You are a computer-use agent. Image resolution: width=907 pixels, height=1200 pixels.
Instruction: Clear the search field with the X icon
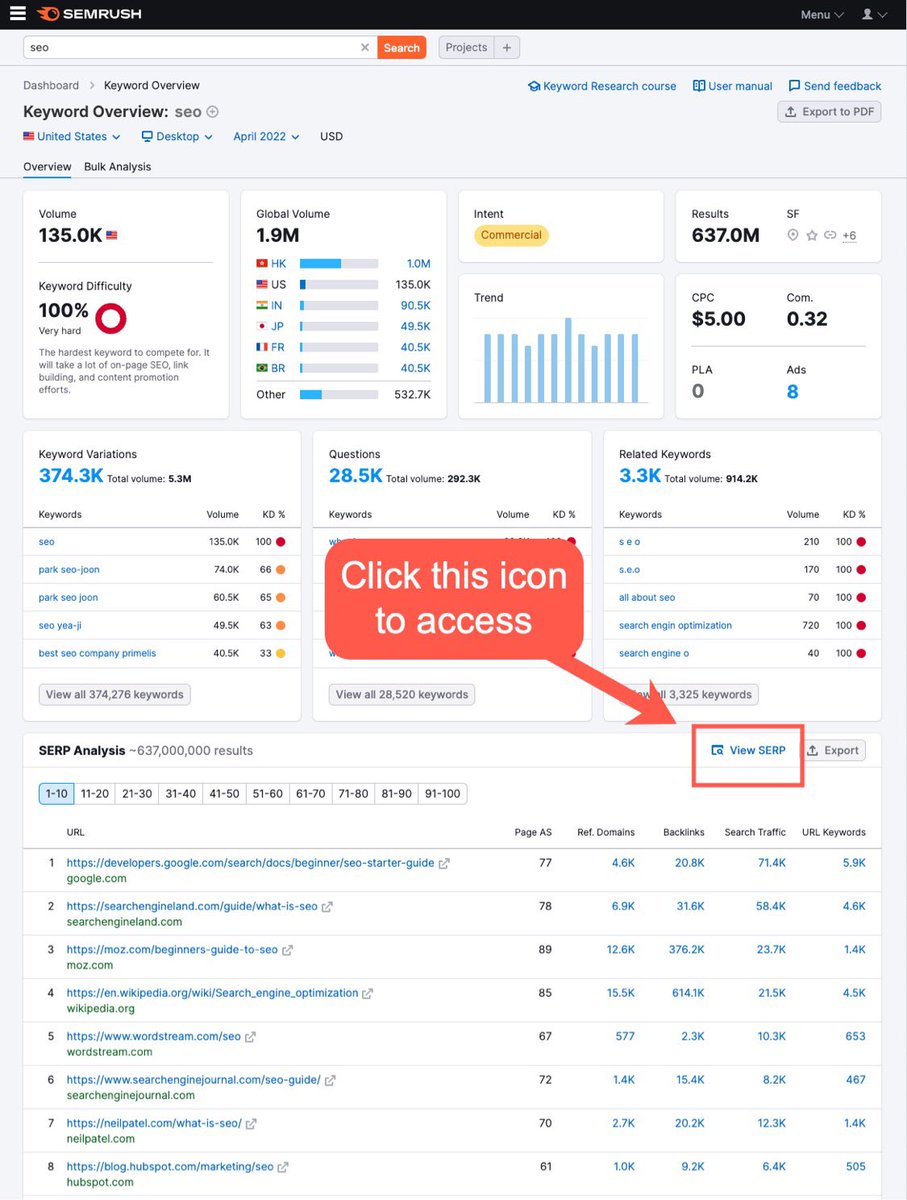[365, 47]
